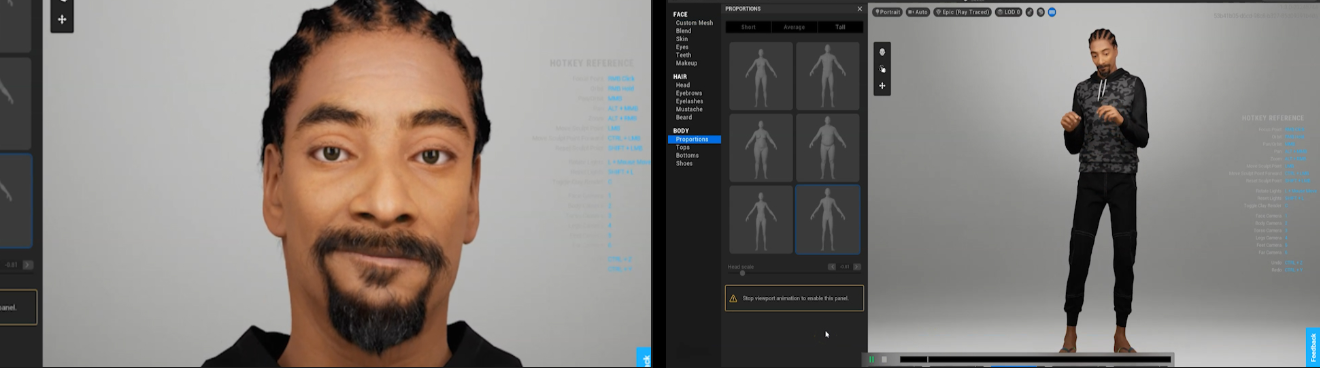The image size is (1320, 368).
Task: Pause the viewport animation
Action: click(871, 359)
